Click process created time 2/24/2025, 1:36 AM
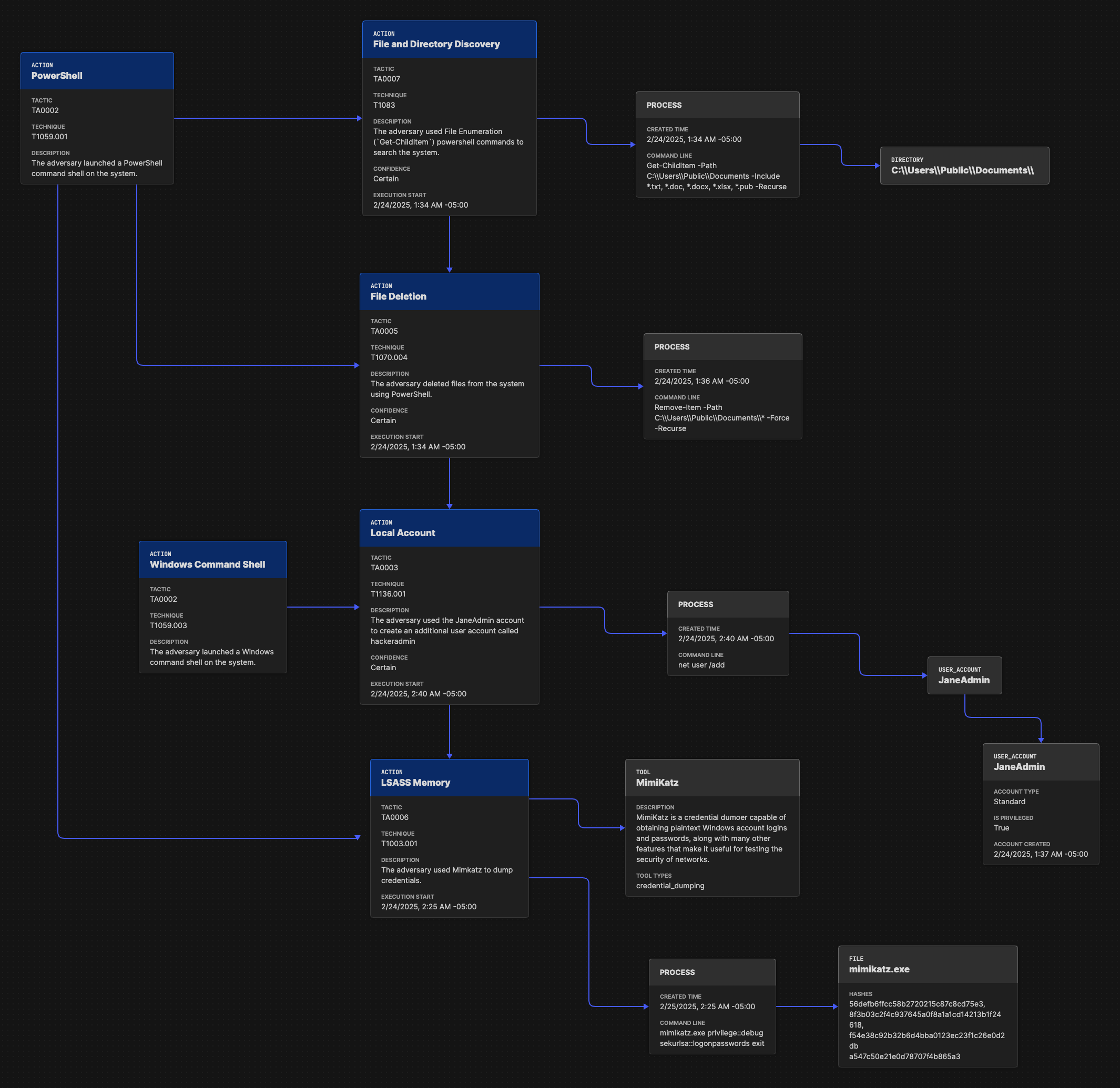The width and height of the screenshot is (1120, 1088). click(702, 381)
